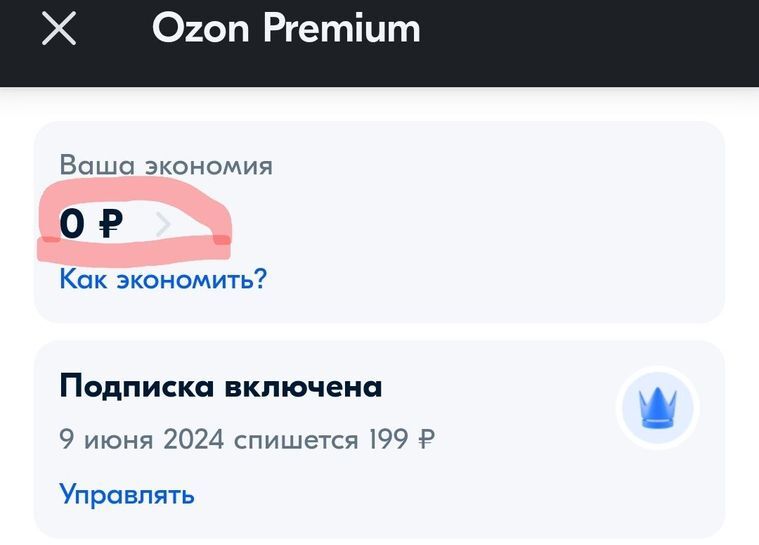Tap the blue crown Premium icon
Viewport: 759px width, 545px height.
[657, 408]
